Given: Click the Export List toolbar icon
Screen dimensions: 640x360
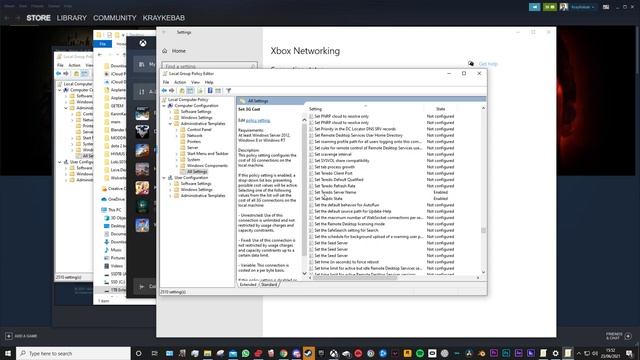Looking at the screenshot, I should tap(200, 91).
